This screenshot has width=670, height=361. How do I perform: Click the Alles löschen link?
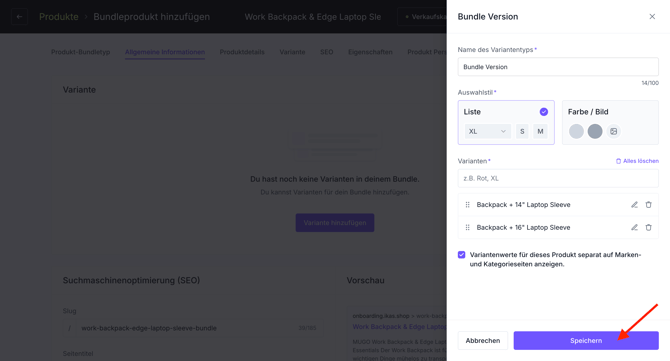pyautogui.click(x=637, y=161)
